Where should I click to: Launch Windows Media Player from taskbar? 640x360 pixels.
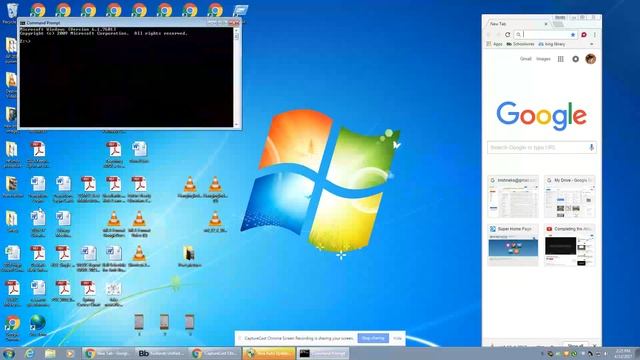(x=70, y=353)
